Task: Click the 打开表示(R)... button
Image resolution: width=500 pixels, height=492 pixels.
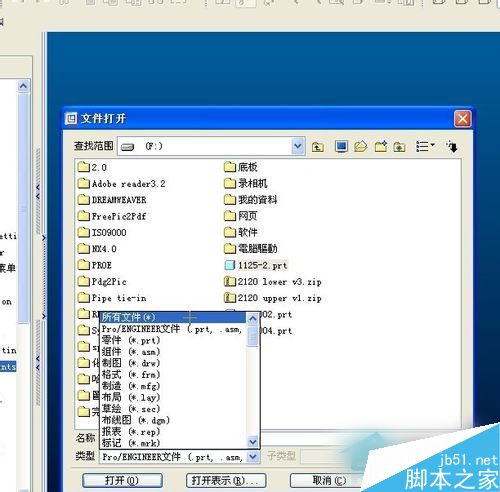Action: [x=226, y=480]
